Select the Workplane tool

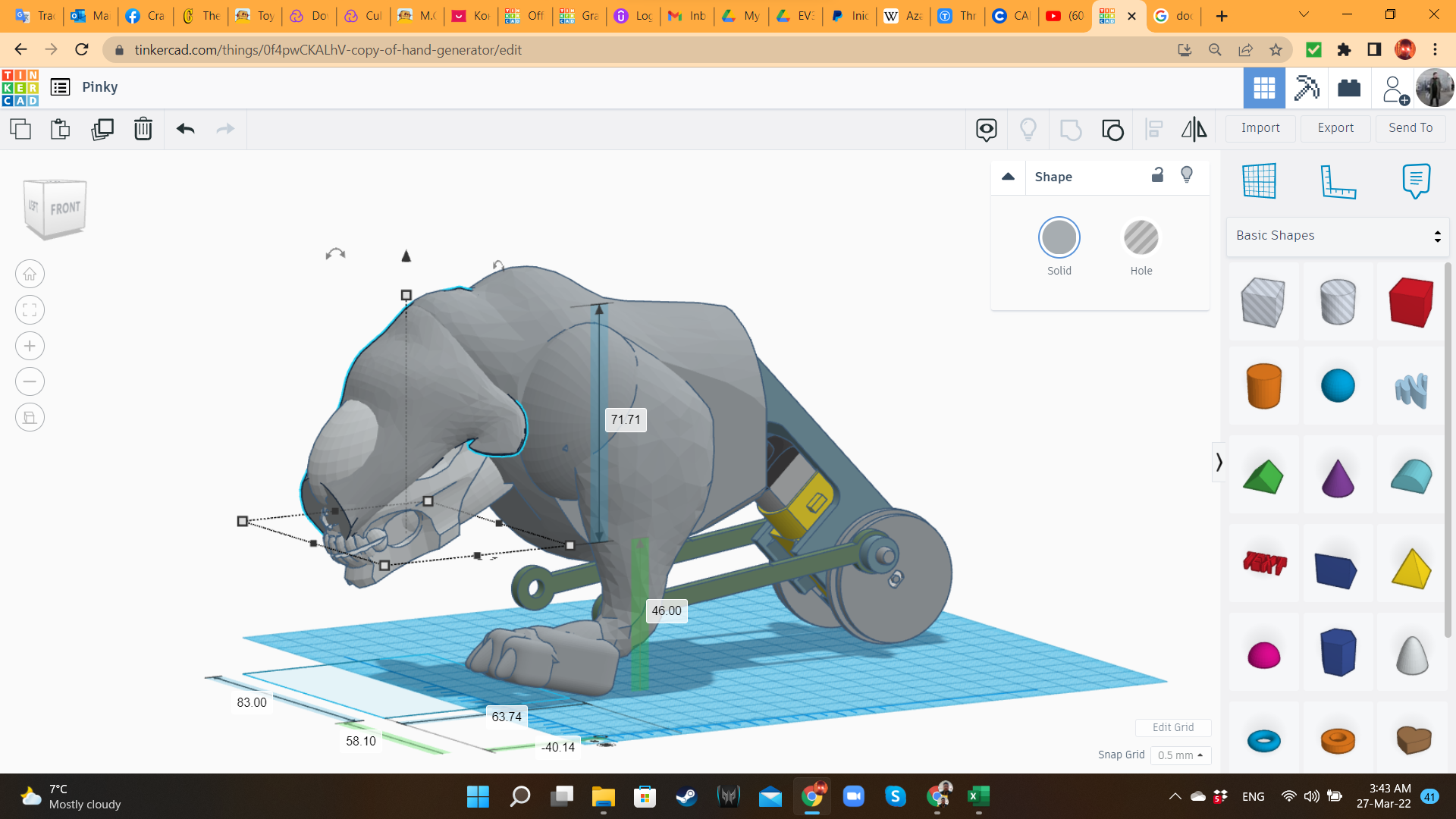coord(1259,181)
